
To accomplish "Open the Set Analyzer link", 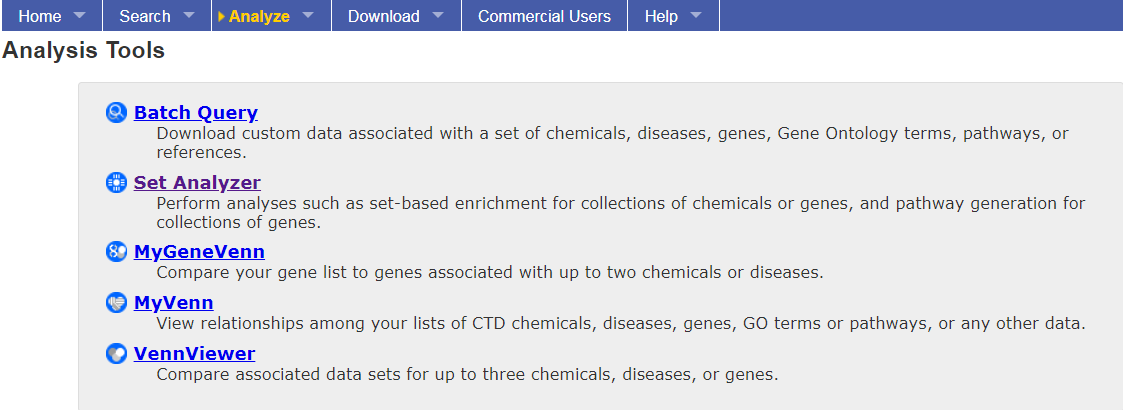I will click(197, 182).
